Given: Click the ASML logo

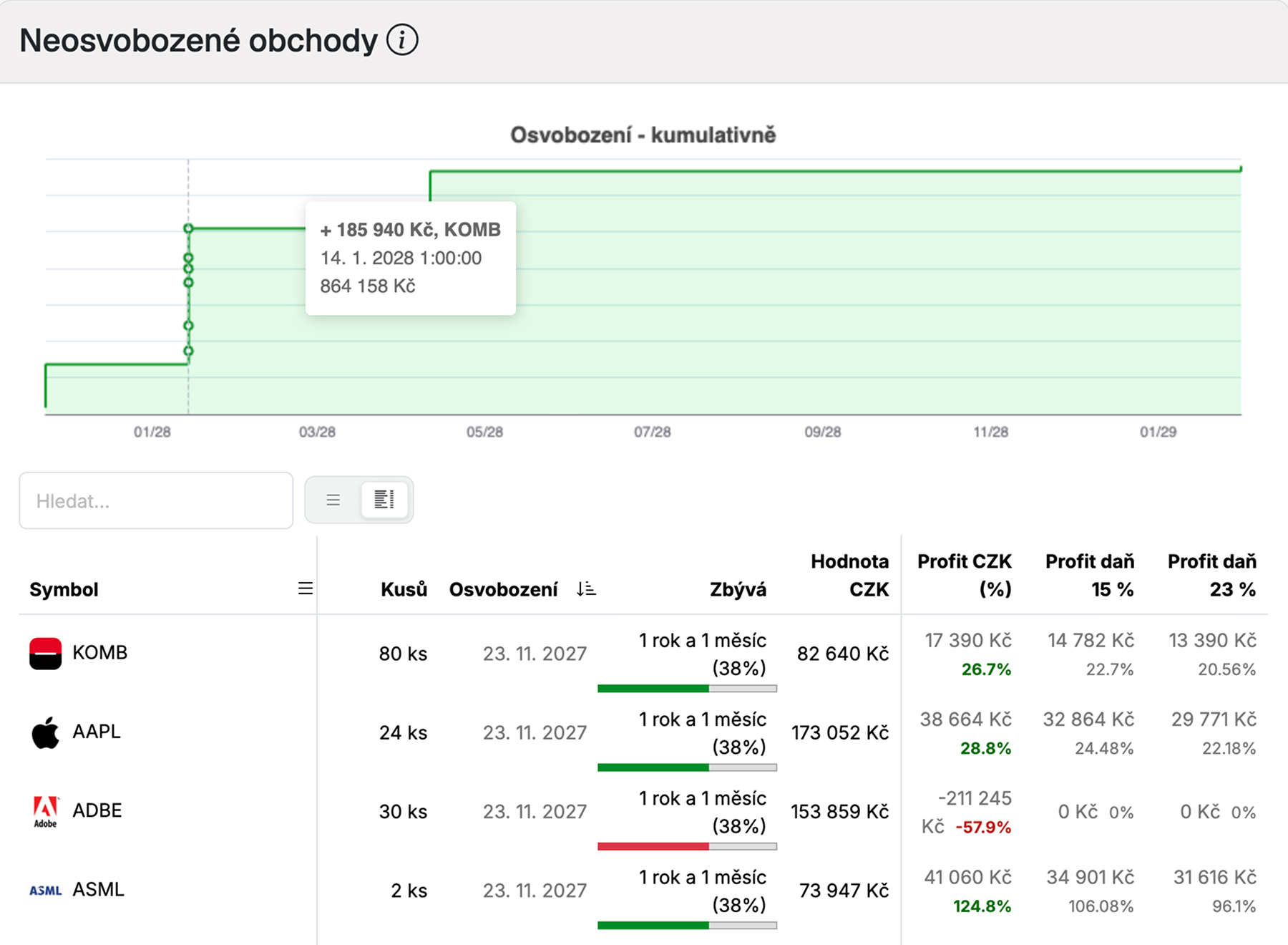Looking at the screenshot, I should (45, 891).
